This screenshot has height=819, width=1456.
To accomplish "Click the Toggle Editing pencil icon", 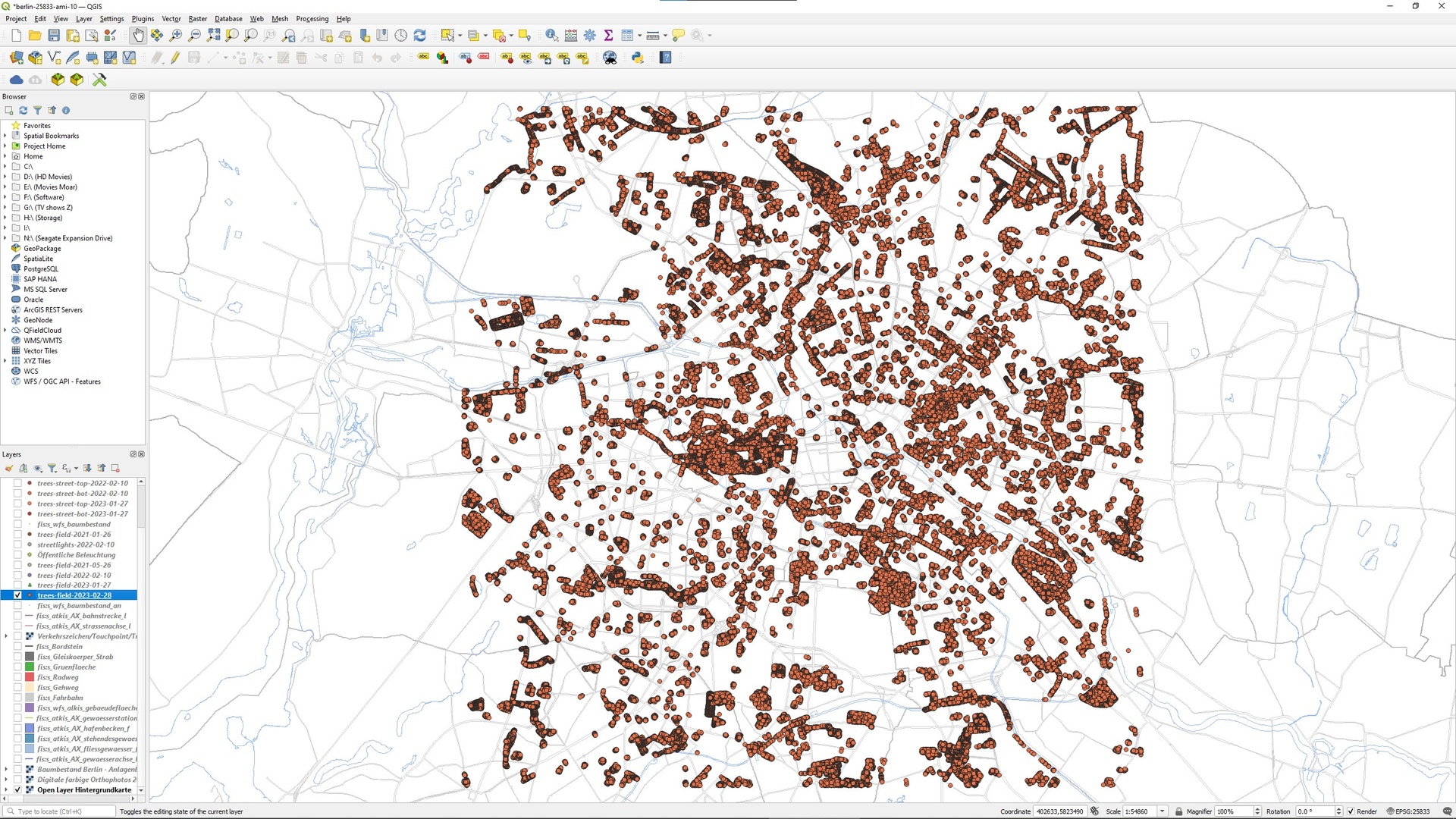I will tap(175, 58).
